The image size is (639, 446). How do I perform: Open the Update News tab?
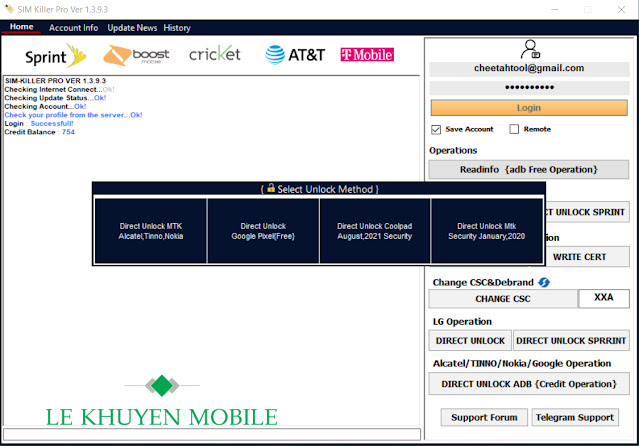[132, 28]
